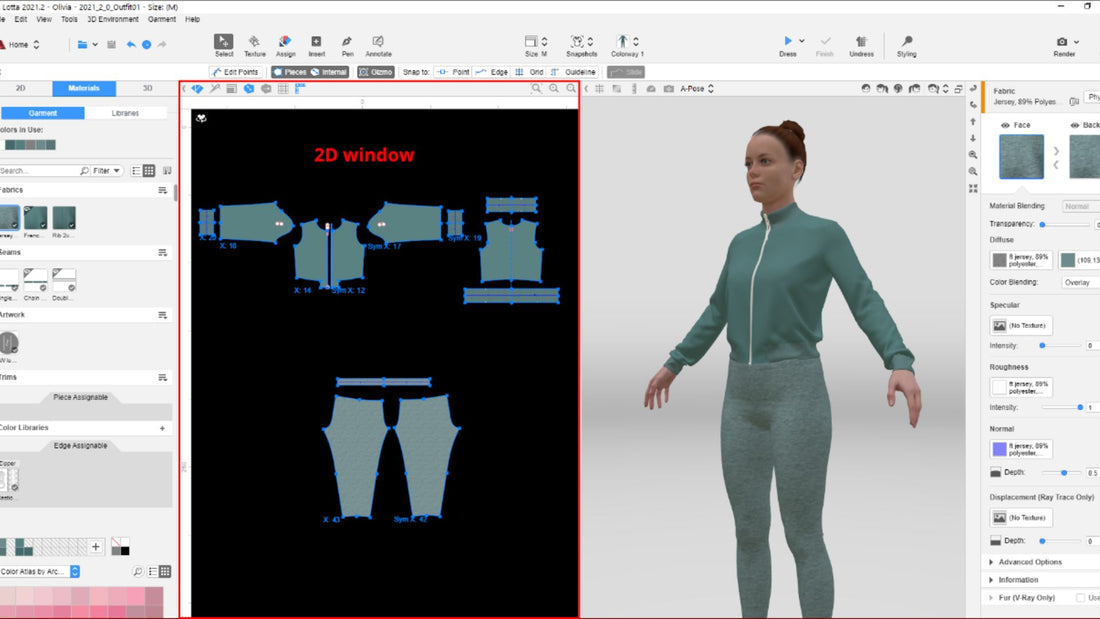Select the Texture tool in the toolbar
Image resolution: width=1100 pixels, height=619 pixels.
coord(255,42)
